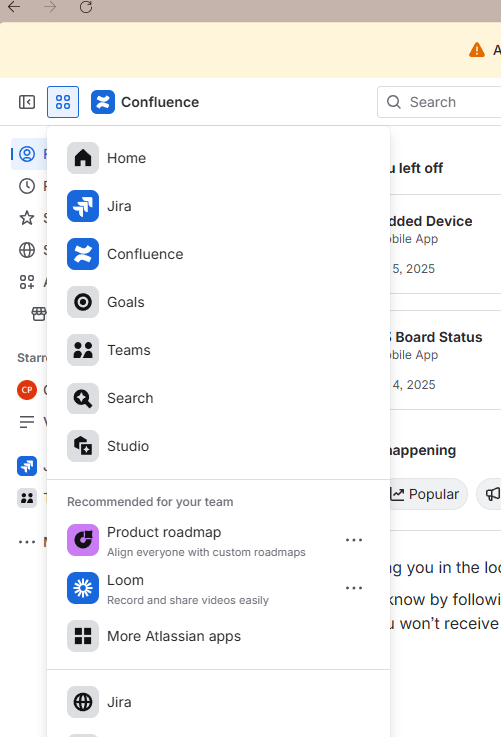Click the 'Recommended for your team' heading
Screen dimensions: 501x737
pyautogui.click(x=150, y=502)
